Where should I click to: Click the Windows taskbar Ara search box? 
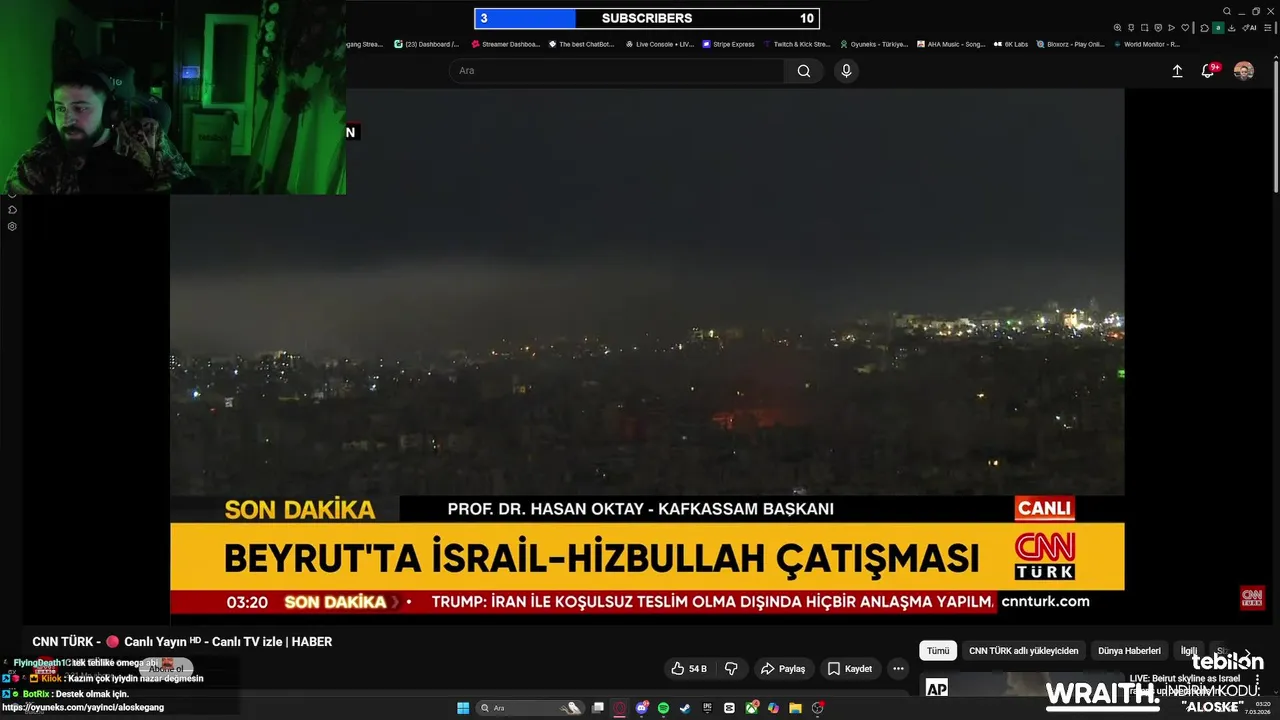coord(530,708)
